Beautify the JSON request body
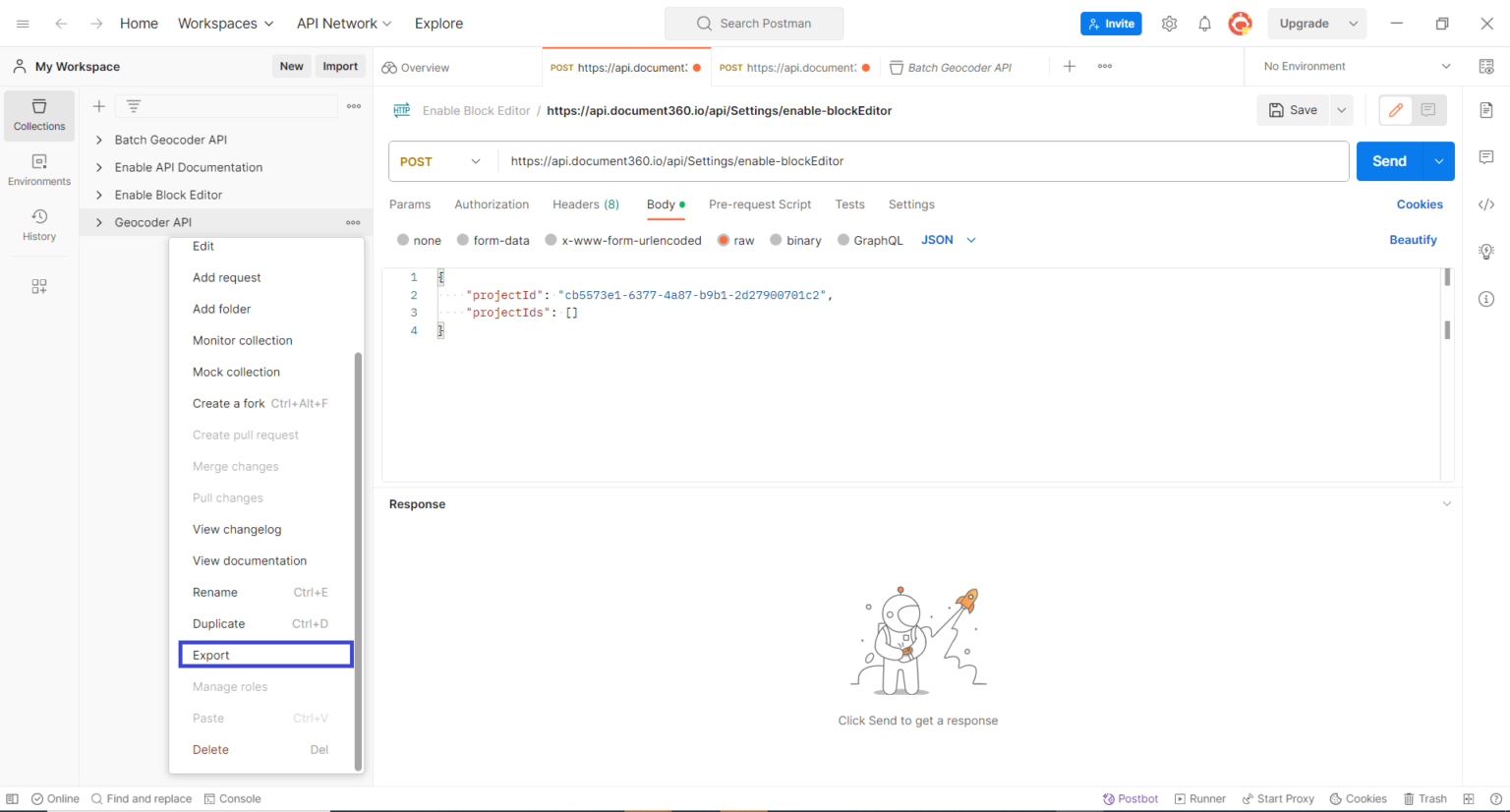Screen dimensions: 1510x812 (x=1413, y=239)
